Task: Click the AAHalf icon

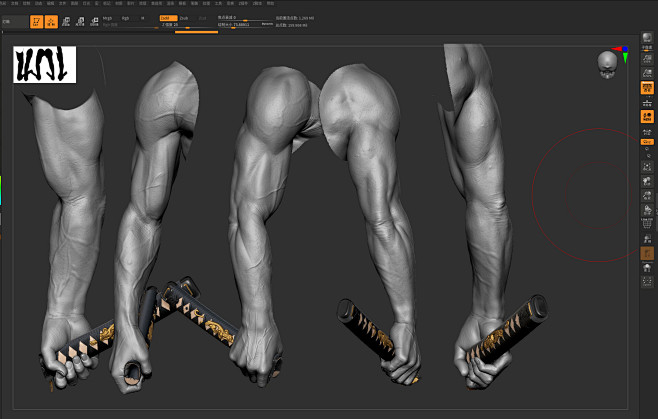Action: coord(648,73)
